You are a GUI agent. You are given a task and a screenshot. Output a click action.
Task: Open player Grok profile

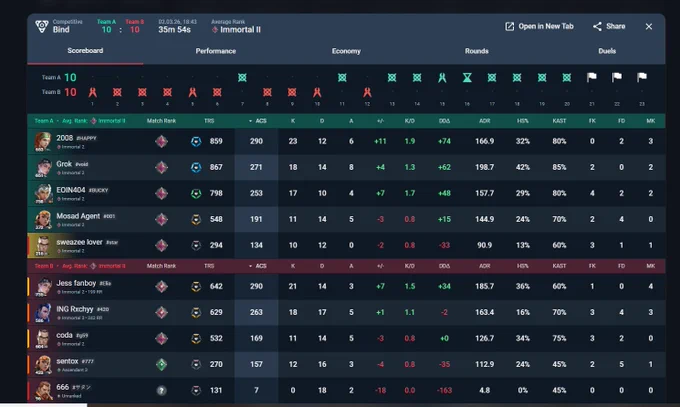[64, 164]
